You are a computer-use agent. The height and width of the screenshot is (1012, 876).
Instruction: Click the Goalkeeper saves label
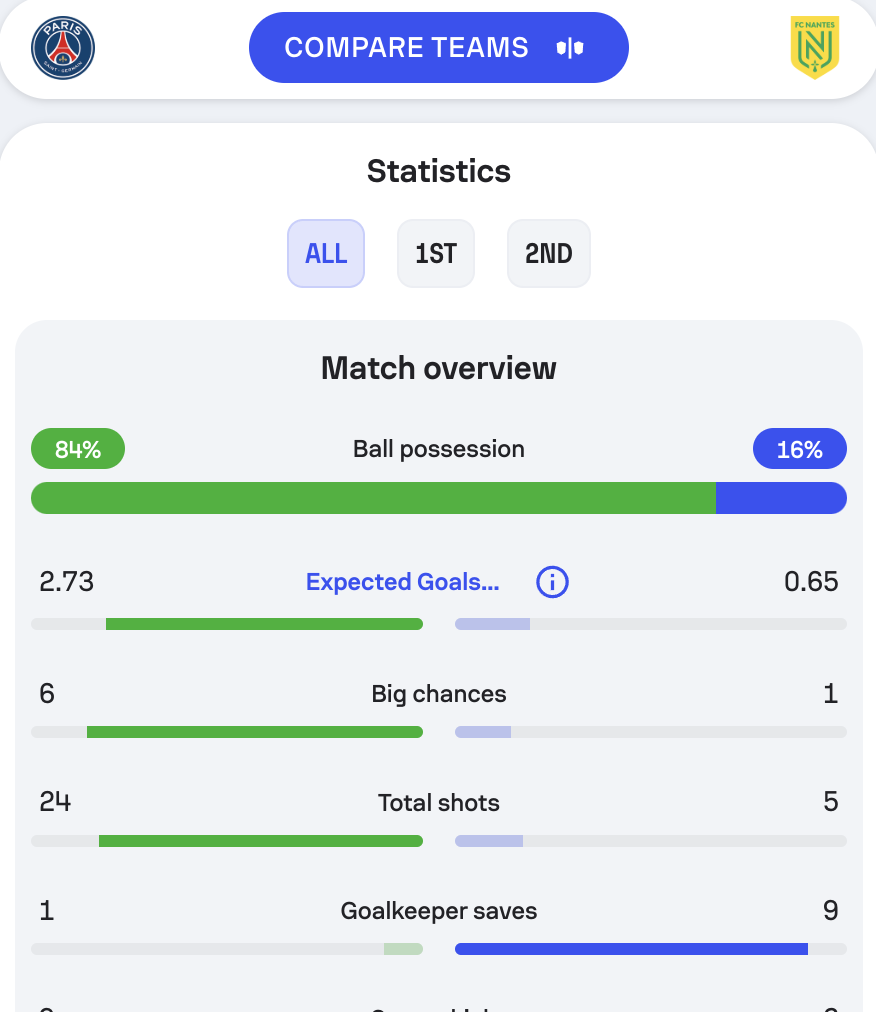(x=439, y=911)
